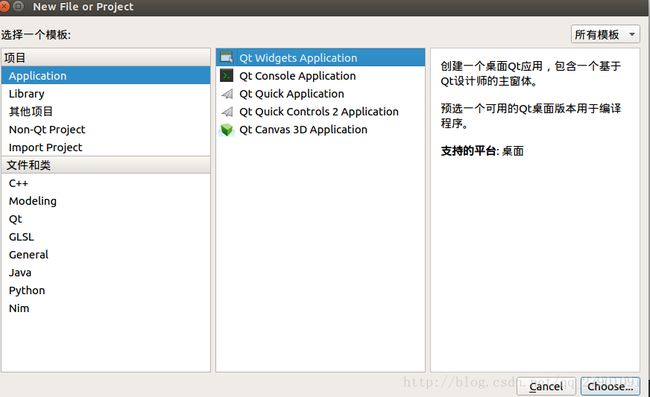The height and width of the screenshot is (397, 650).
Task: Select the Modeling category
Action: (x=106, y=201)
